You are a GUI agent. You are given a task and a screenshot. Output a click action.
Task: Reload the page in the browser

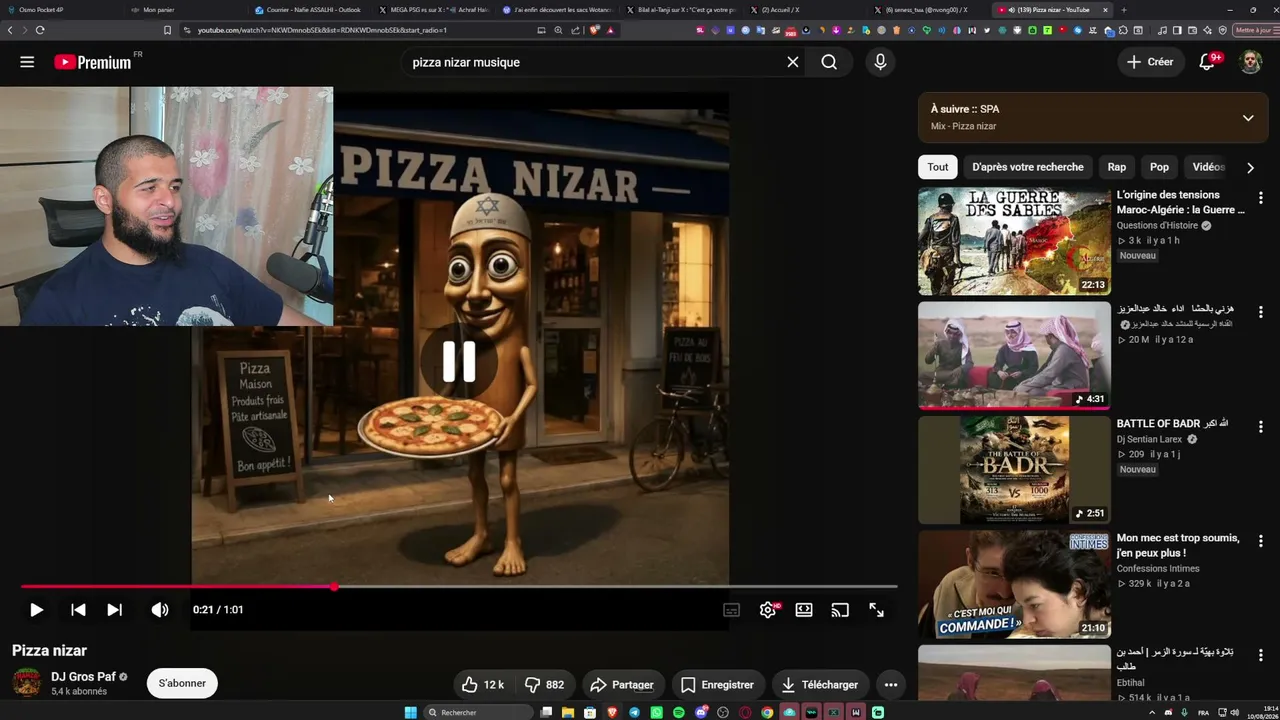coord(40,30)
